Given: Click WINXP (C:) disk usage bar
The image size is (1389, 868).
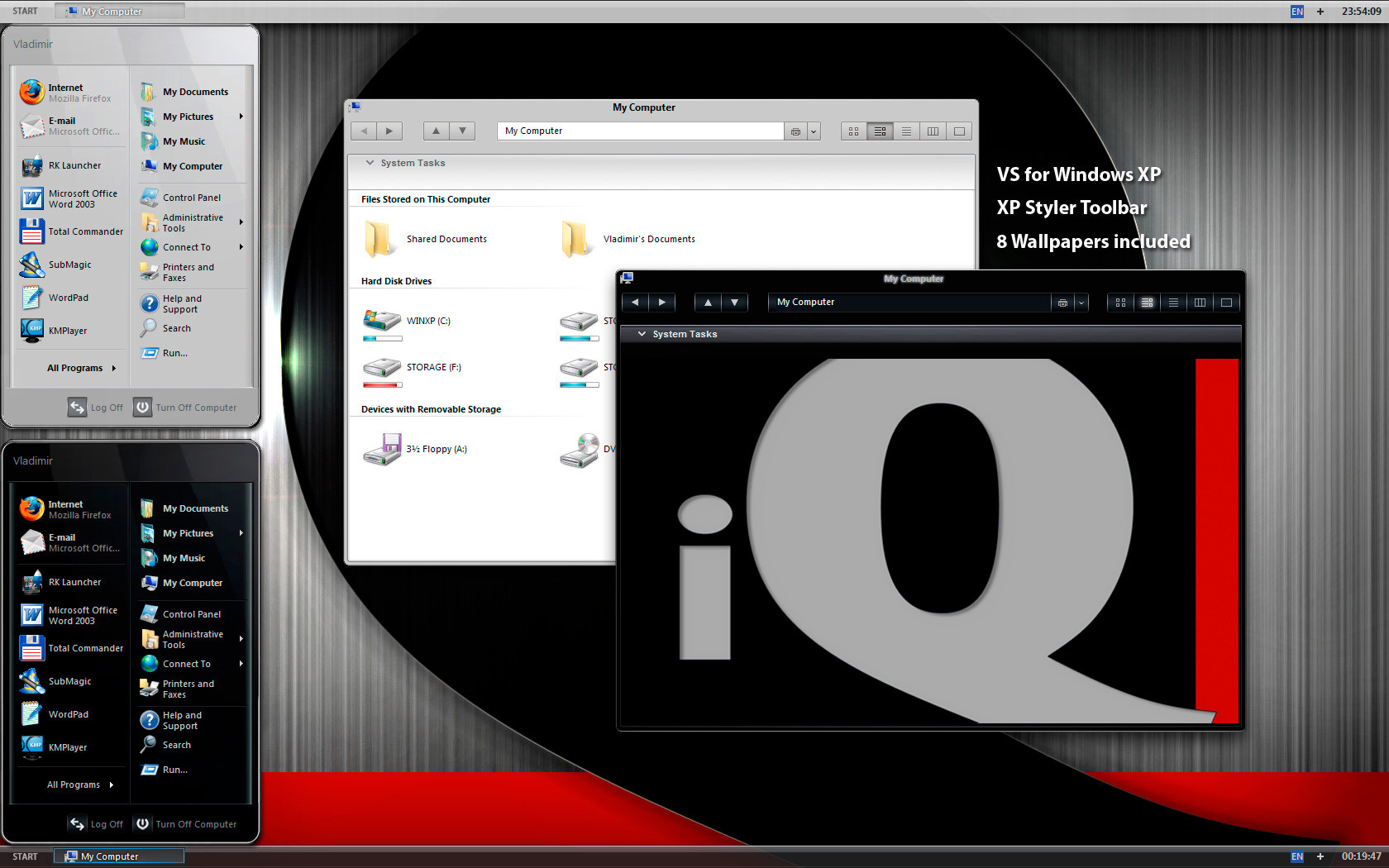Looking at the screenshot, I should pos(383,338).
